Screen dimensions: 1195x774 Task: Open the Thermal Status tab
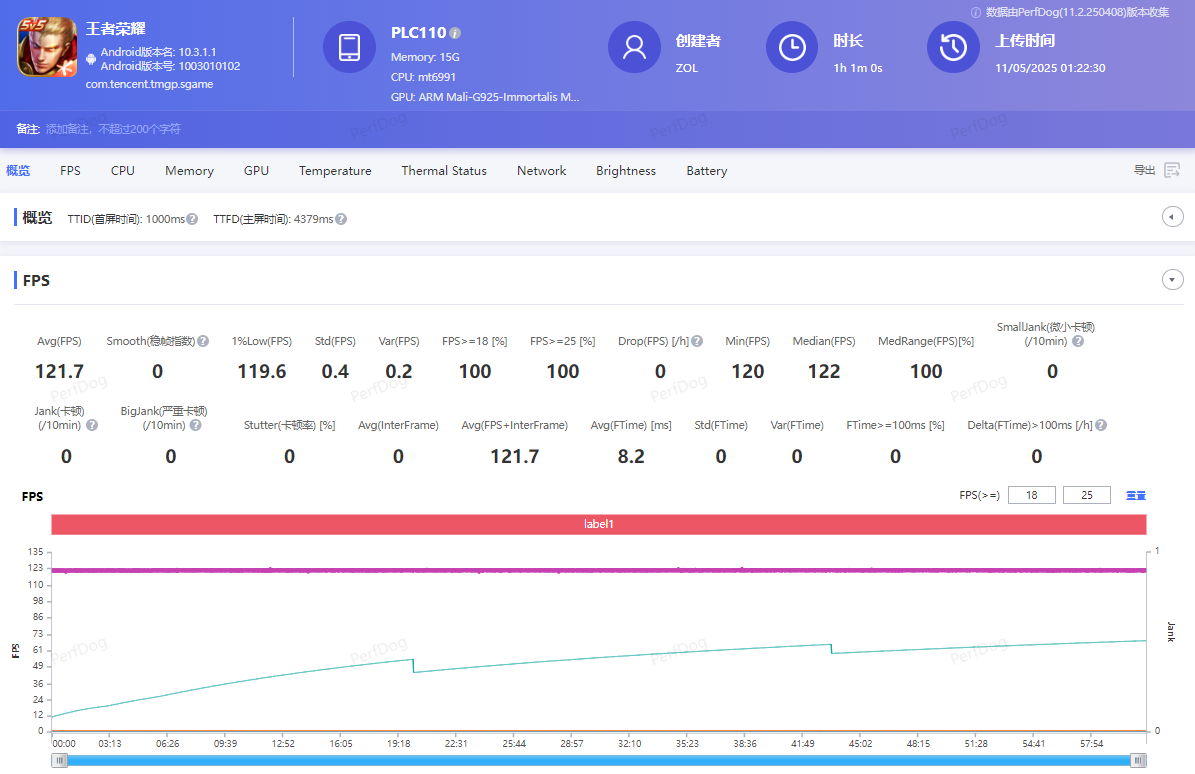(444, 171)
